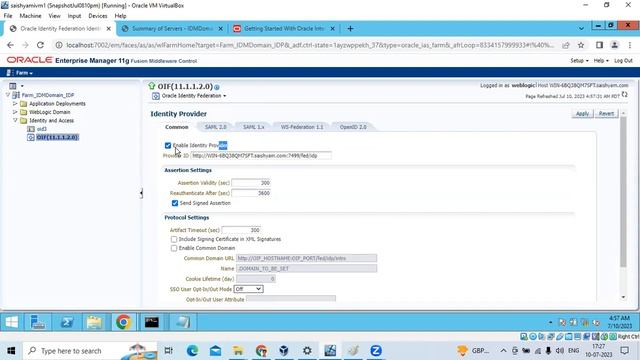The image size is (640, 360).
Task: Open the VirtualBox Machine menu
Action: pos(30,16)
